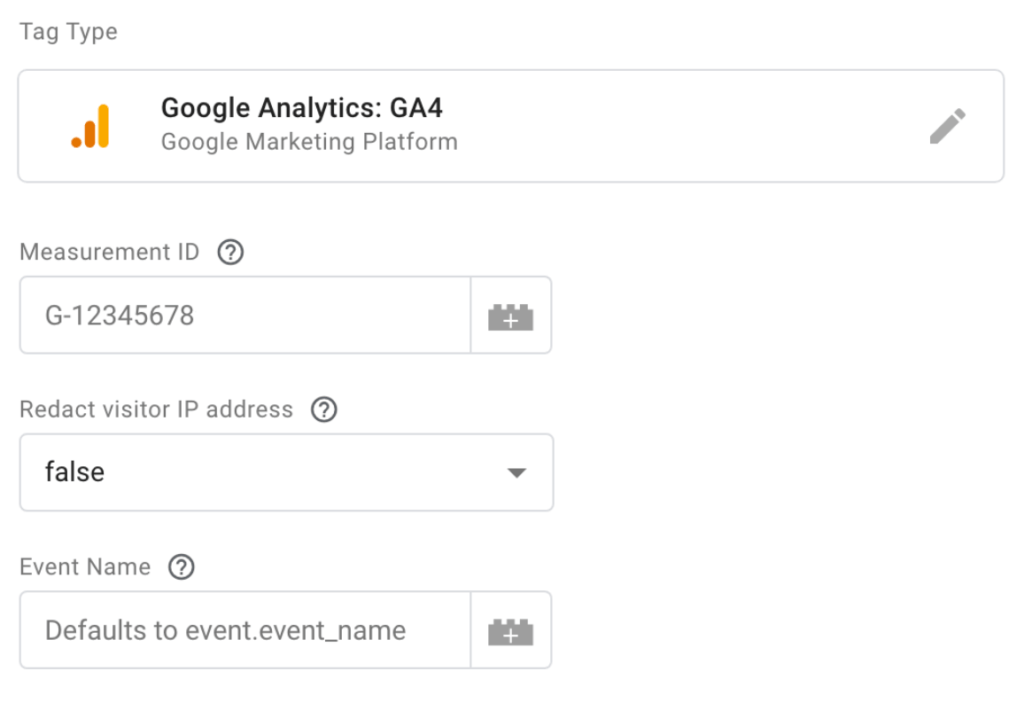The image size is (1024, 702).
Task: Focus the Measurement ID input box
Action: coord(245,315)
